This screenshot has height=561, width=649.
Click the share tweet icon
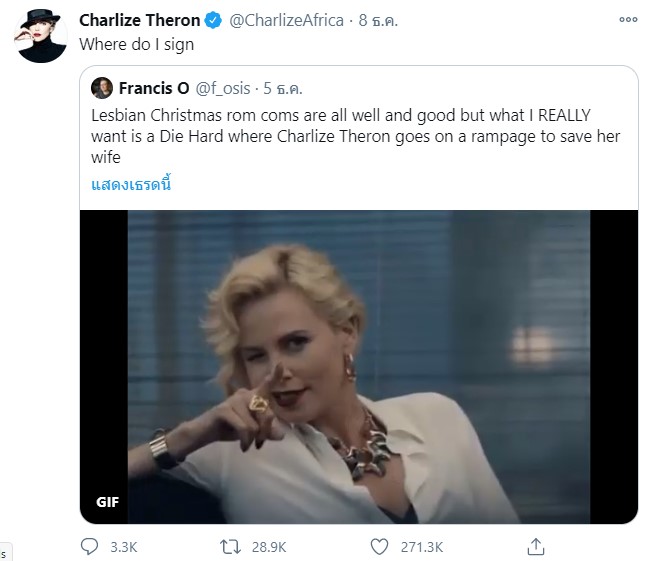(536, 547)
